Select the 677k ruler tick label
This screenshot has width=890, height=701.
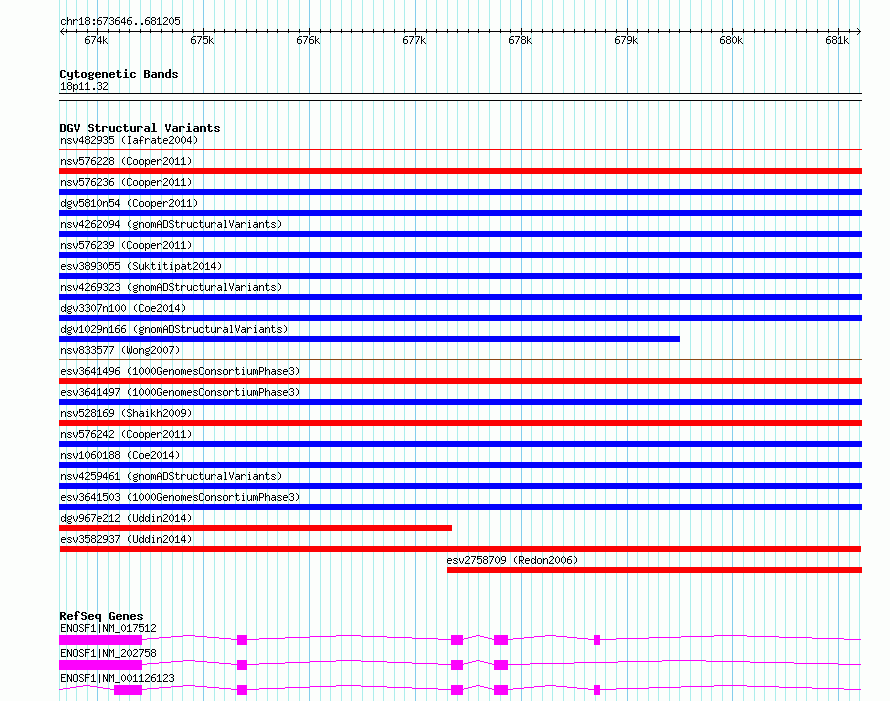(x=414, y=40)
